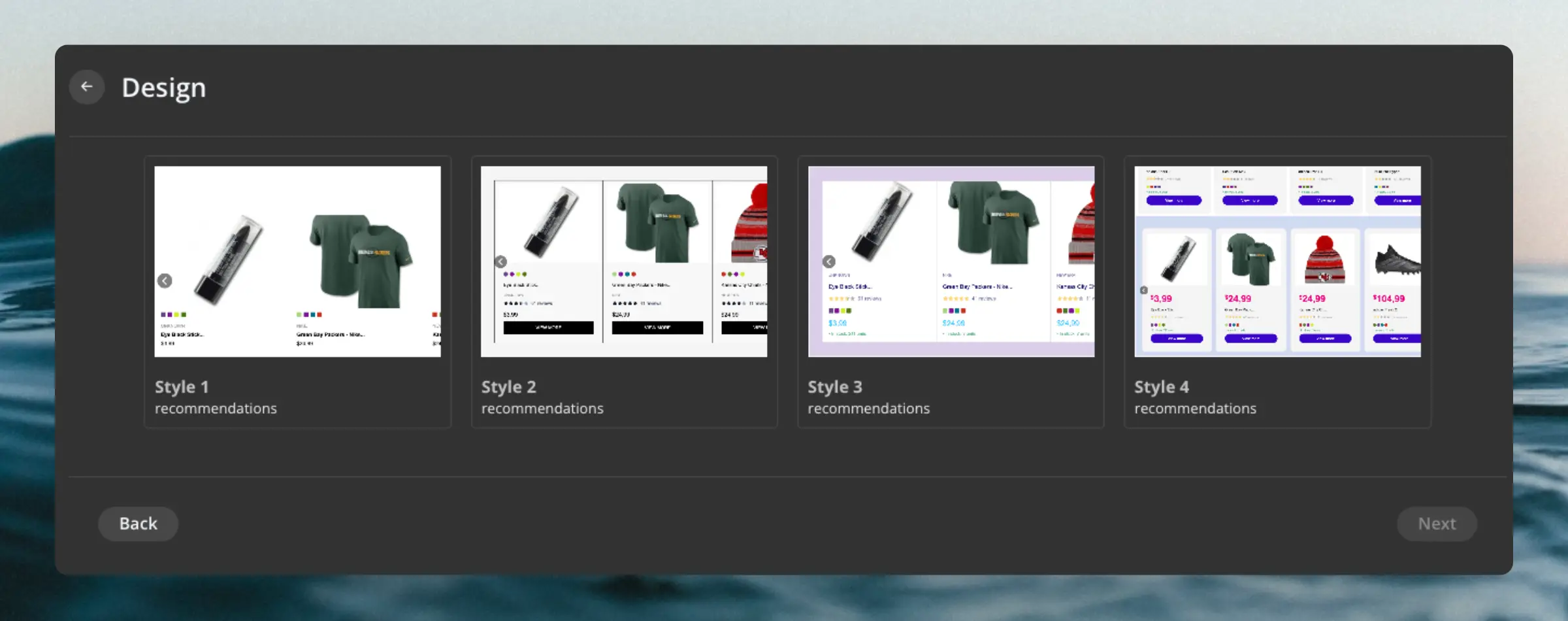Image resolution: width=1568 pixels, height=621 pixels.
Task: Click the carousel left arrow in Style 1 preview
Action: [165, 280]
